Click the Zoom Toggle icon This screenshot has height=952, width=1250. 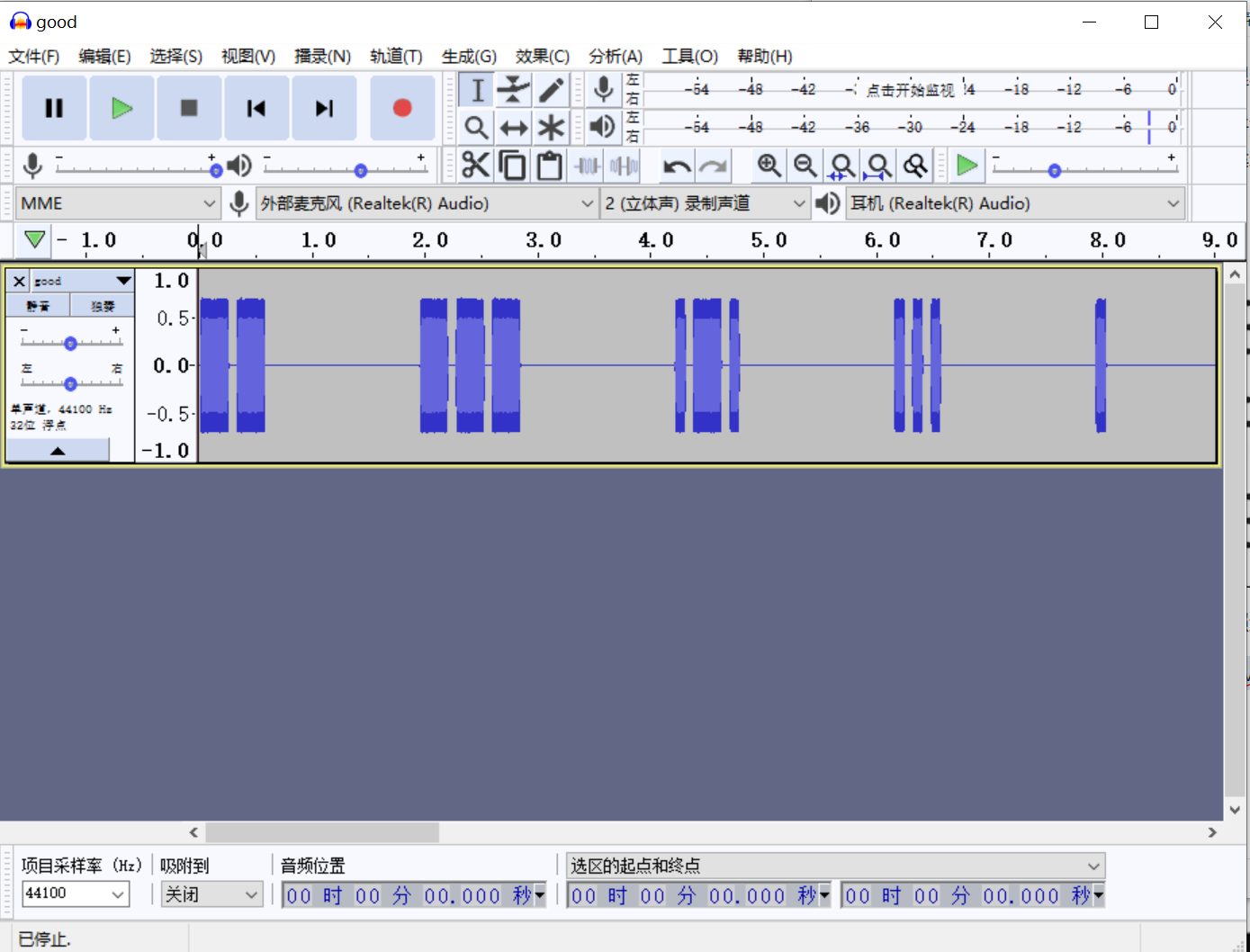pos(916,166)
